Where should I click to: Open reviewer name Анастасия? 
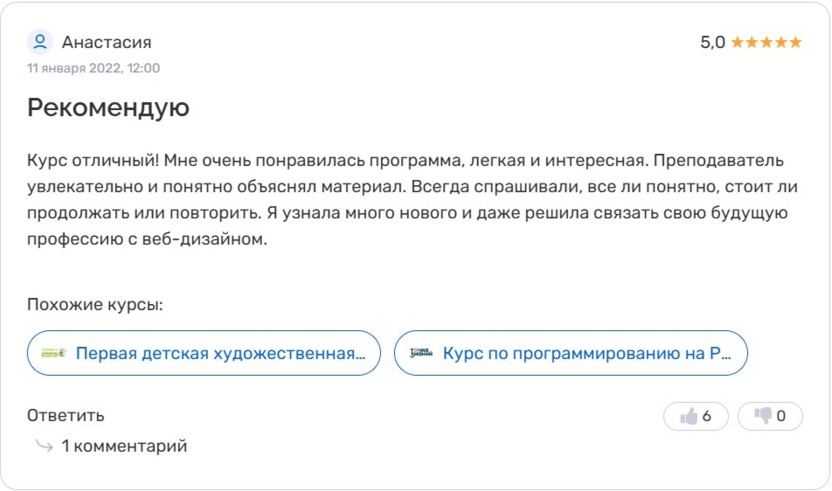point(106,42)
